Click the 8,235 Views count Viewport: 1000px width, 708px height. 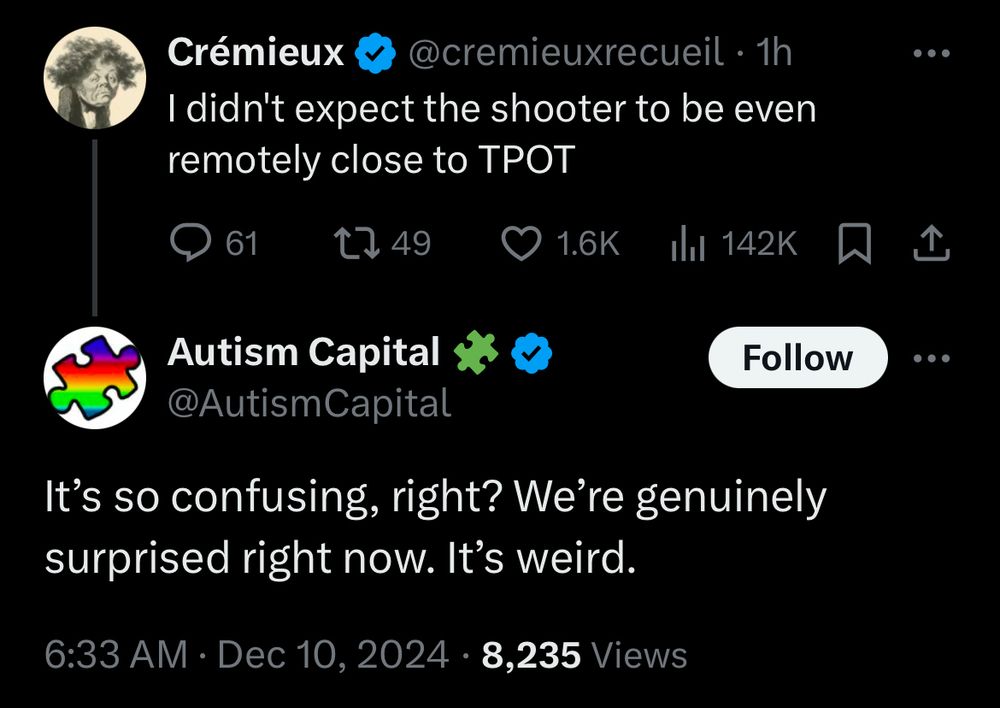[x=584, y=654]
